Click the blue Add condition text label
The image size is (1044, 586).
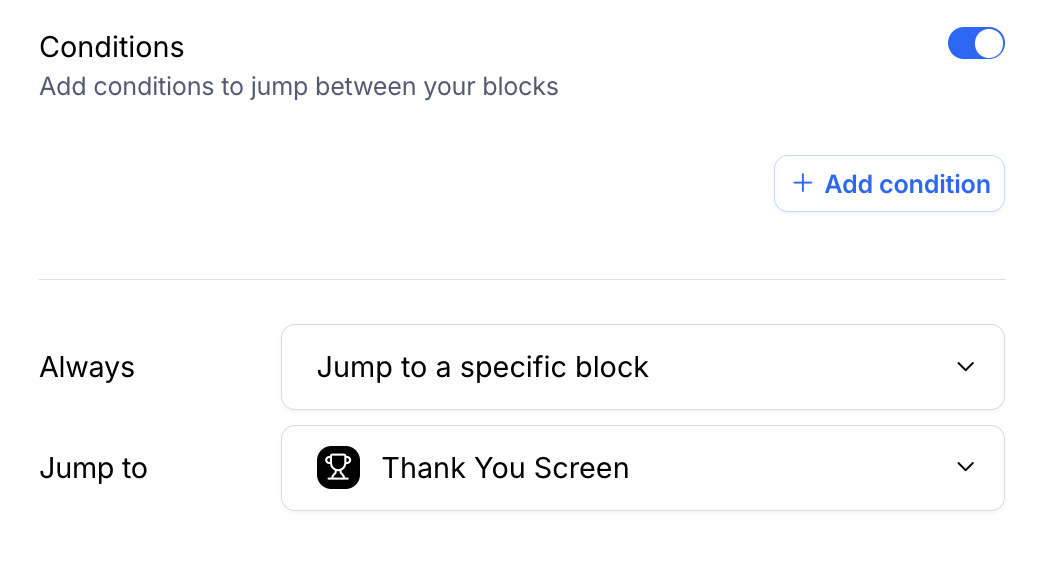tap(907, 184)
